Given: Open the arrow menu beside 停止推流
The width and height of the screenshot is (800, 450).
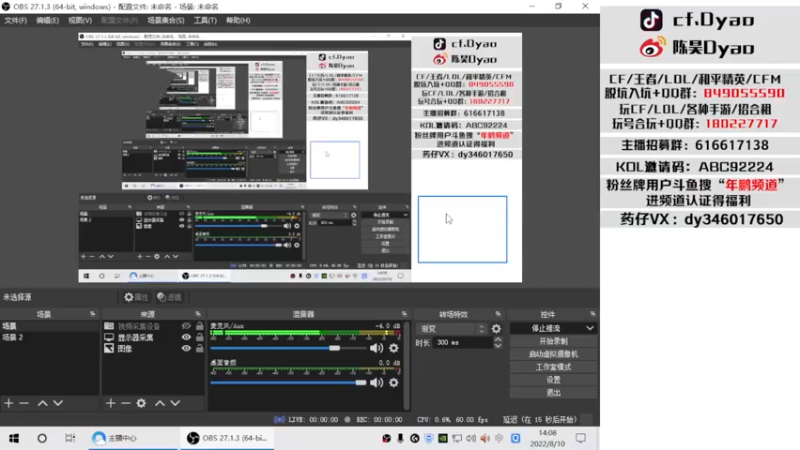Looking at the screenshot, I should click(590, 328).
